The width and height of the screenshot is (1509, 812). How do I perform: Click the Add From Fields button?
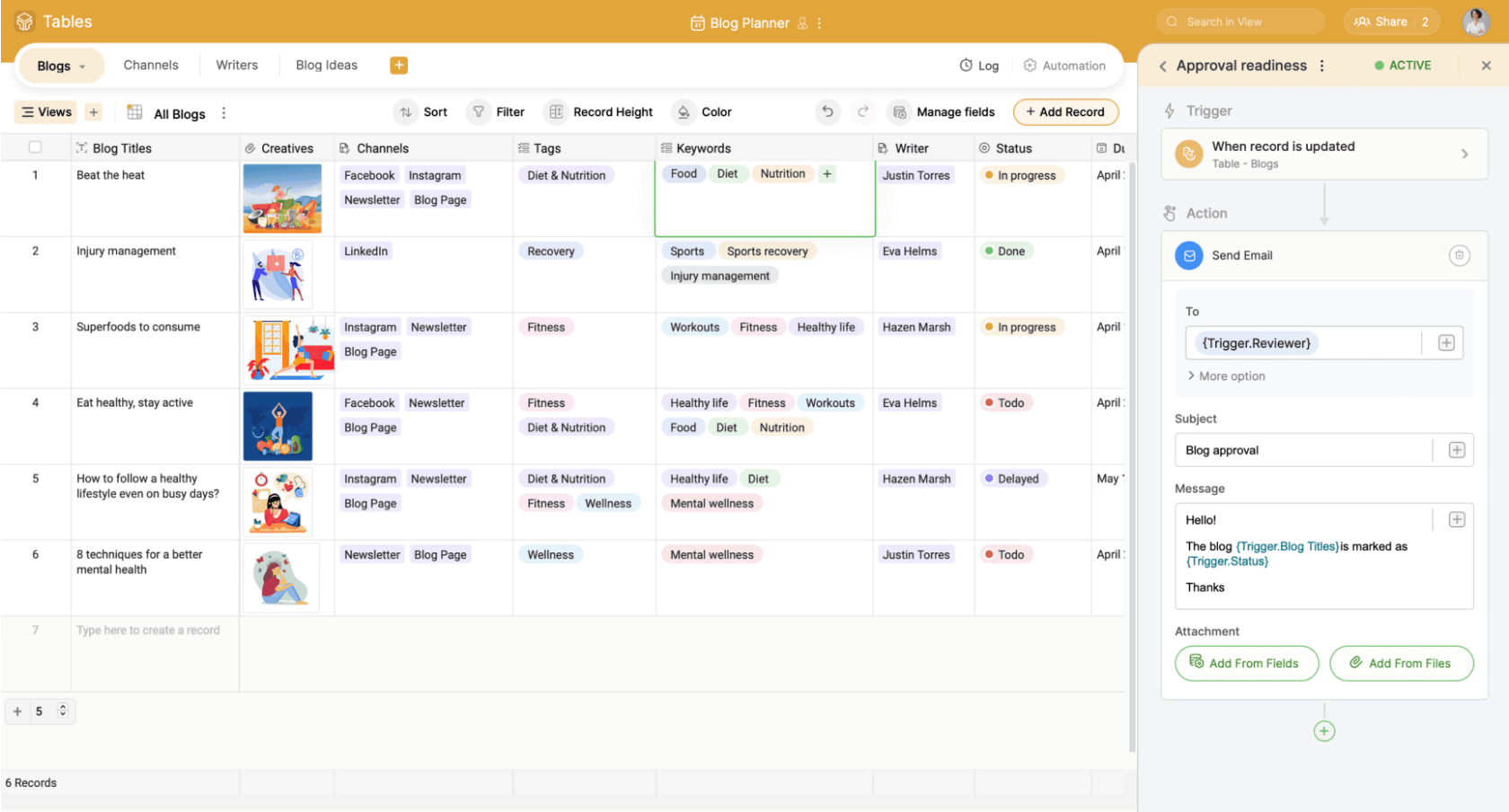[1246, 663]
